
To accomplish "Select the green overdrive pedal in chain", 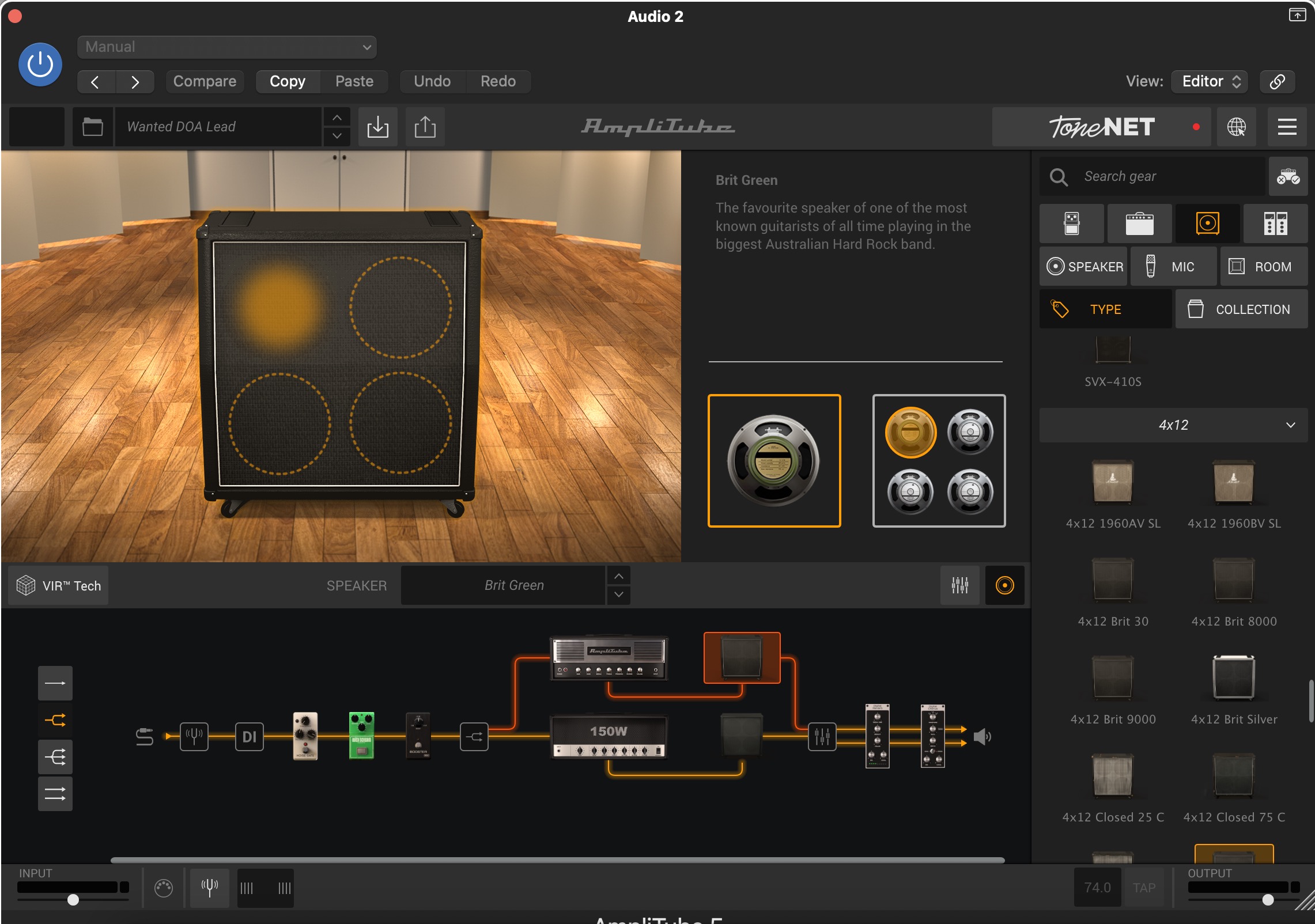I will [362, 736].
